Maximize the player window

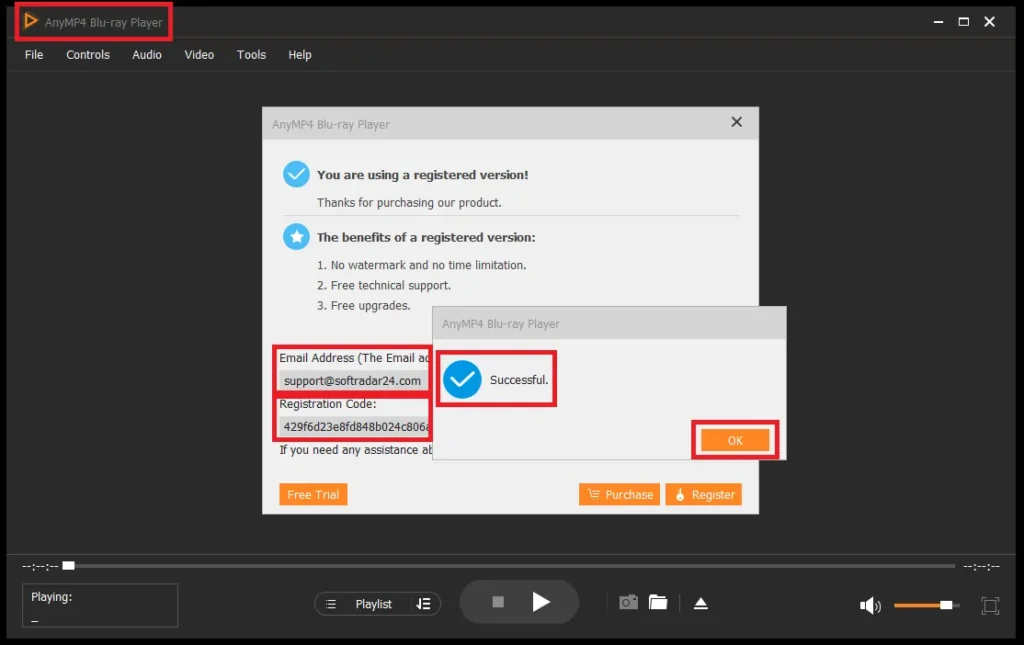click(x=963, y=22)
